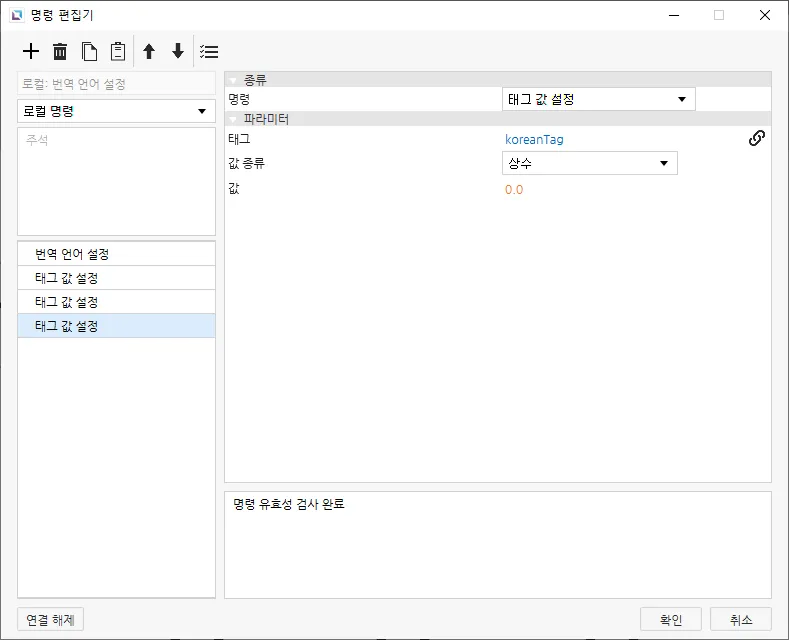
Task: Click the 취소 button
Action: [740, 620]
